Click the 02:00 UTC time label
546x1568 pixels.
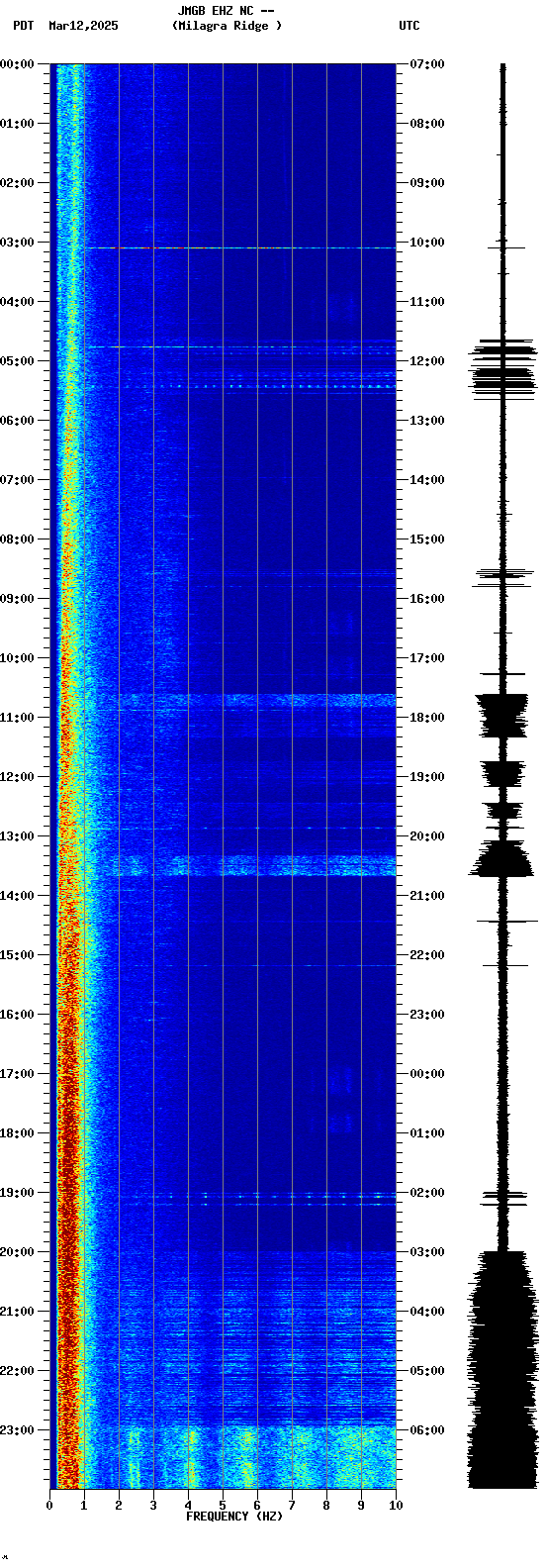coord(427,1193)
